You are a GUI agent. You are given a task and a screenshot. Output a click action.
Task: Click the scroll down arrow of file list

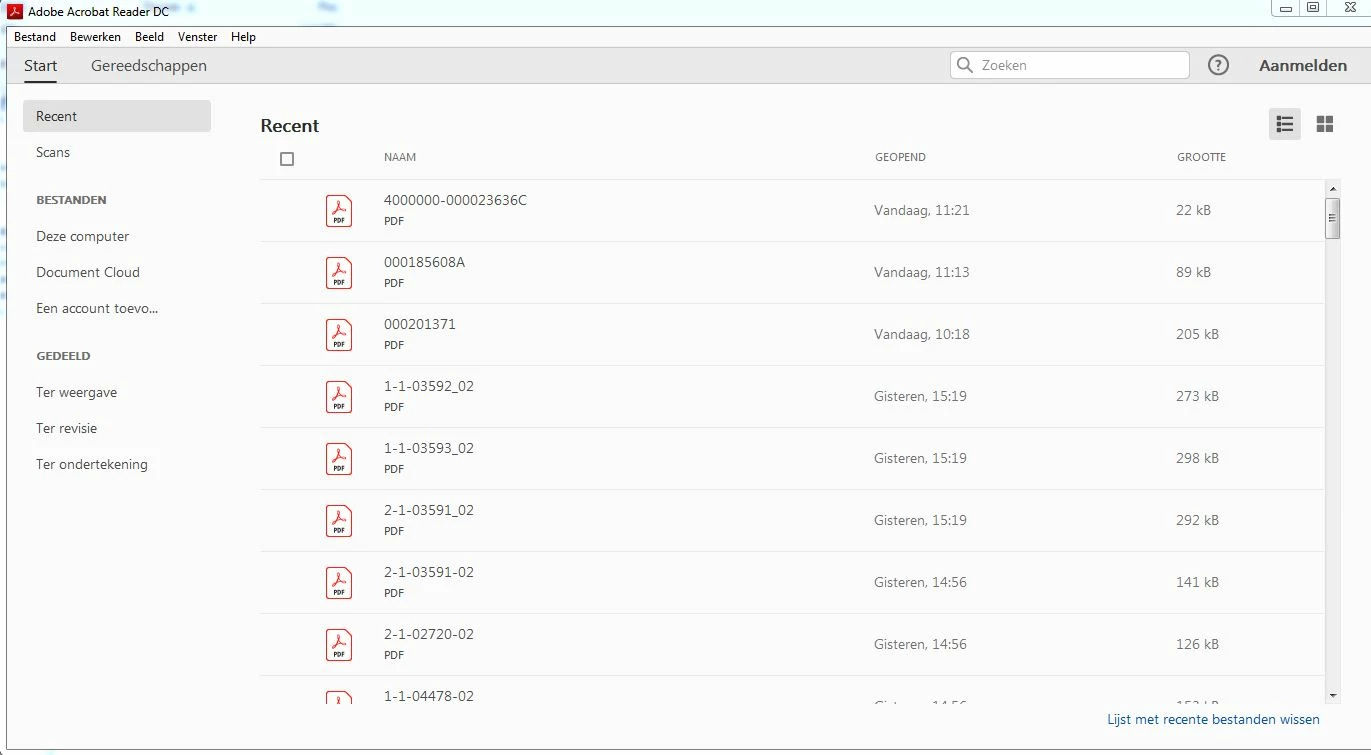[1333, 695]
